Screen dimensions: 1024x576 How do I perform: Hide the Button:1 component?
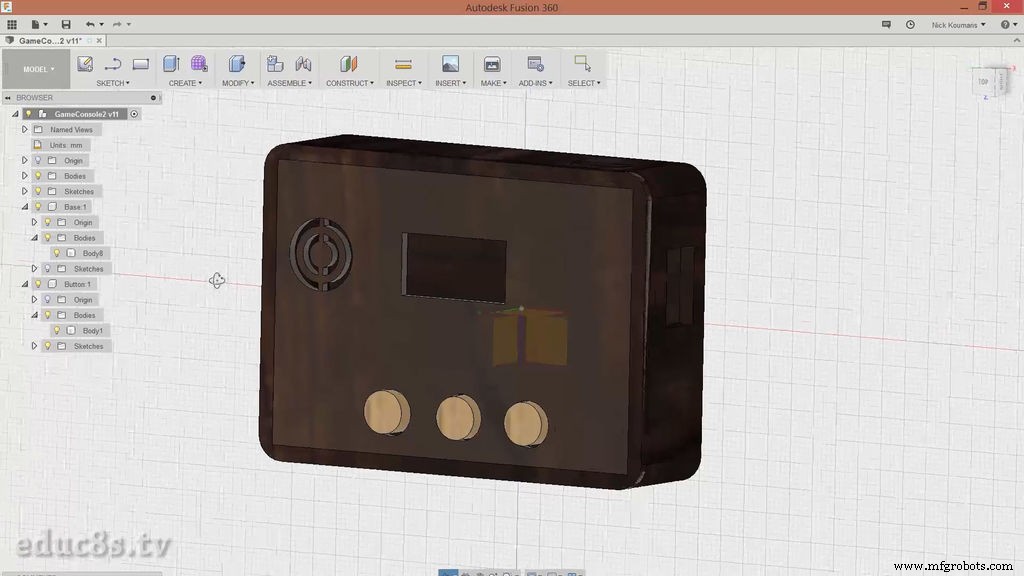[x=36, y=283]
